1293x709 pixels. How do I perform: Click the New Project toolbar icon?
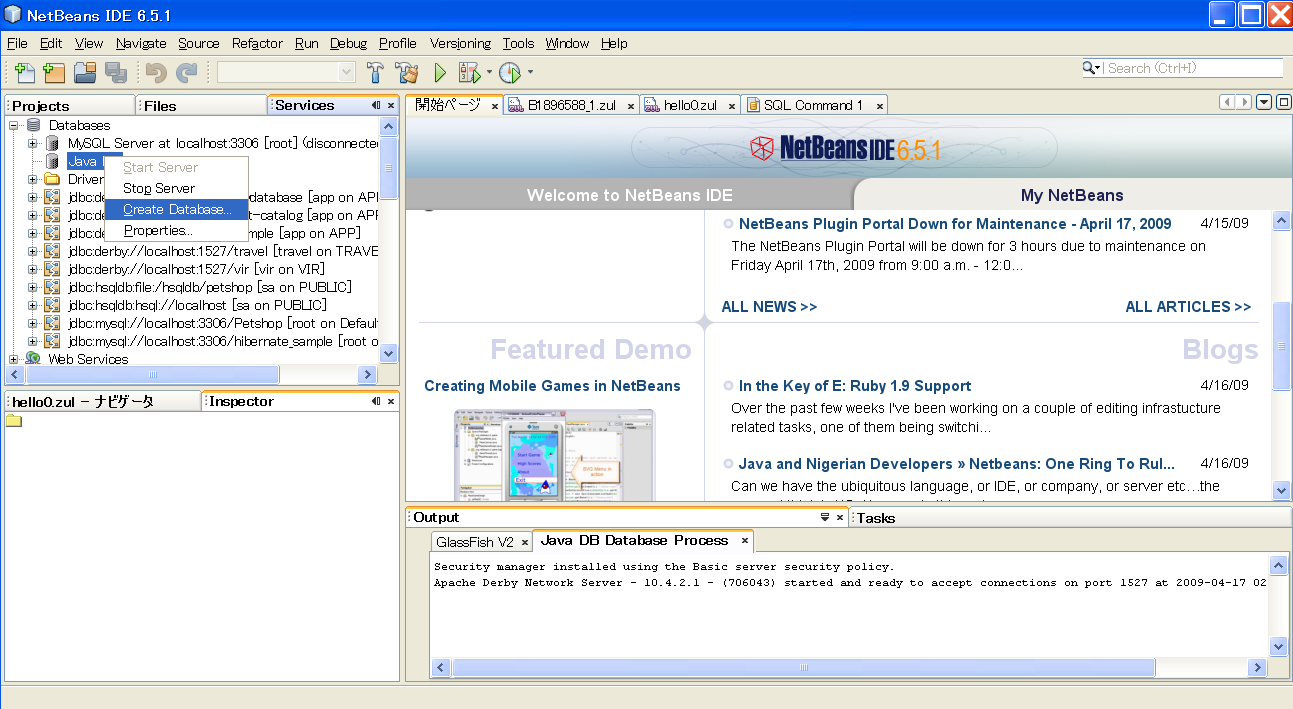(54, 72)
